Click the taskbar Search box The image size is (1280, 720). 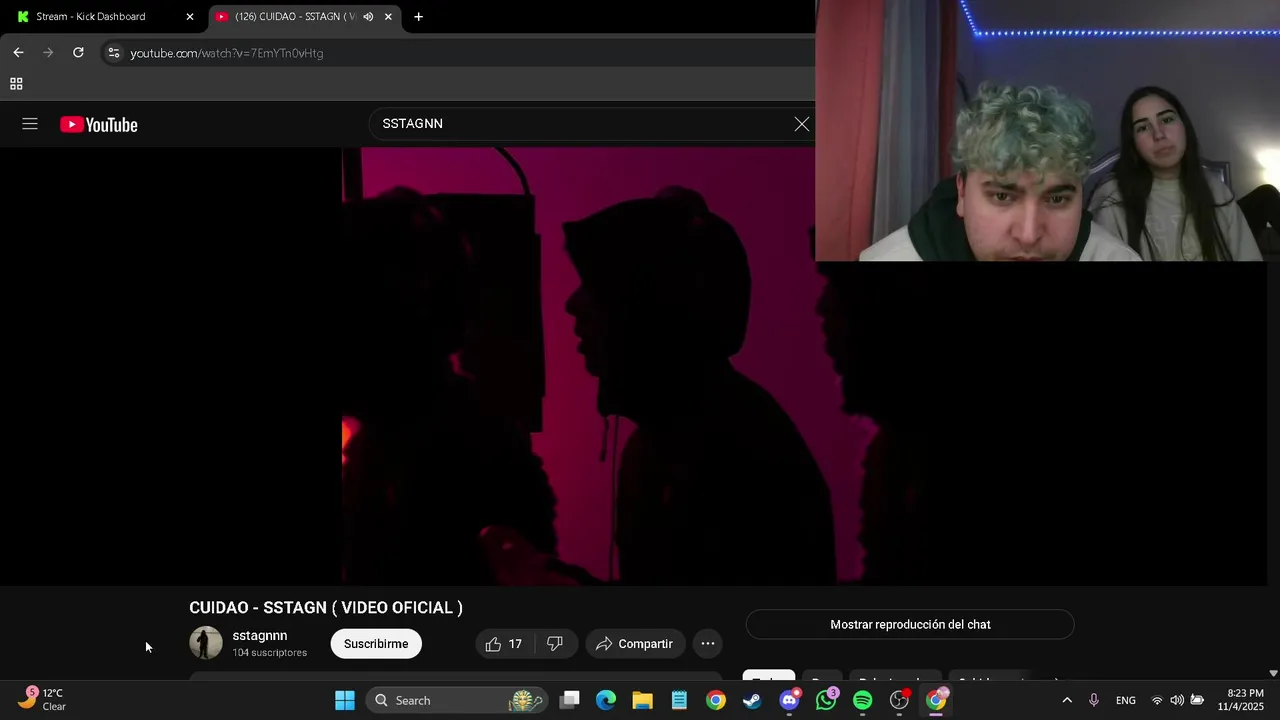coord(456,700)
